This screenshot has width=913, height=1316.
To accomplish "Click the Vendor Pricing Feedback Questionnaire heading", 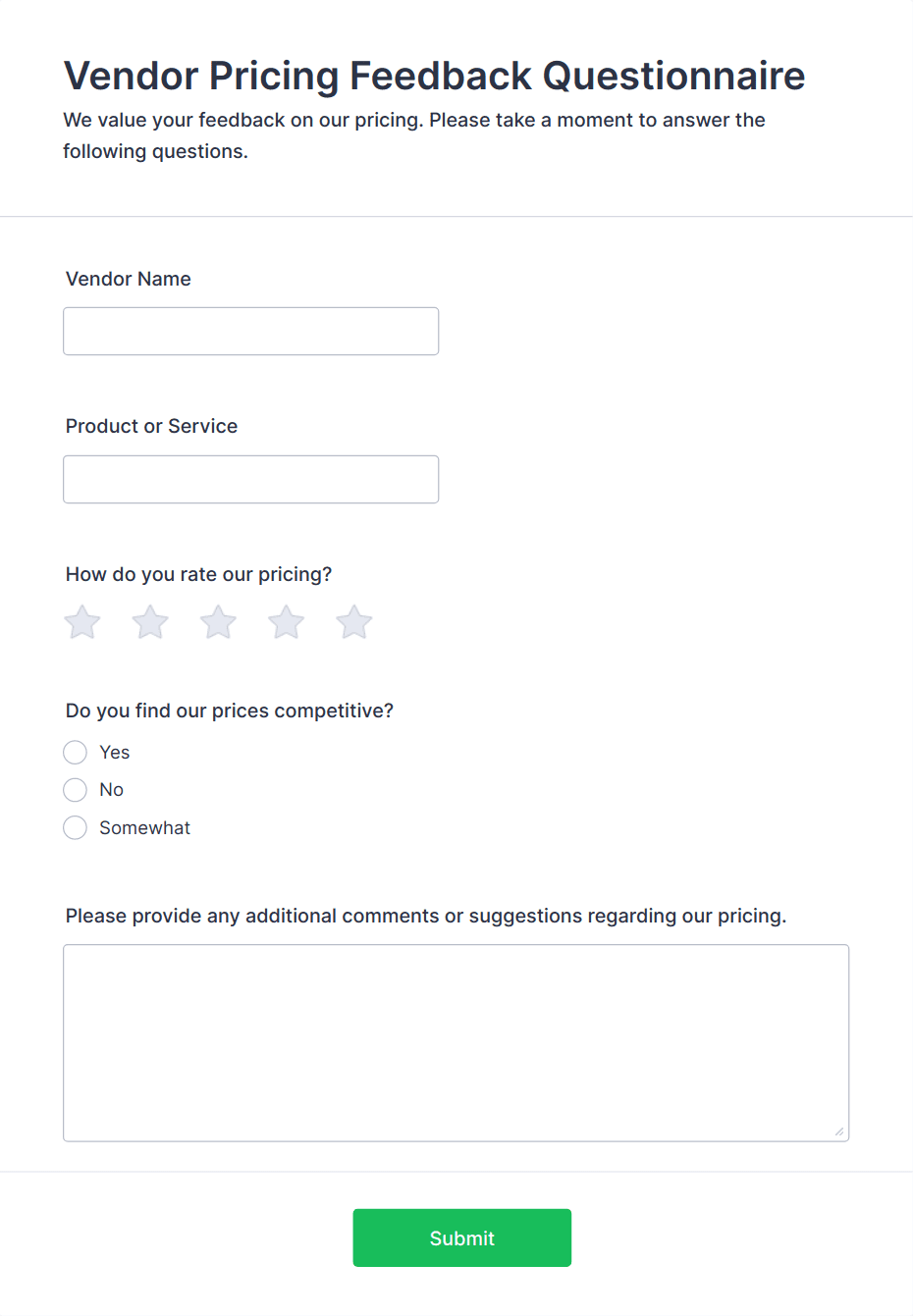I will click(435, 76).
